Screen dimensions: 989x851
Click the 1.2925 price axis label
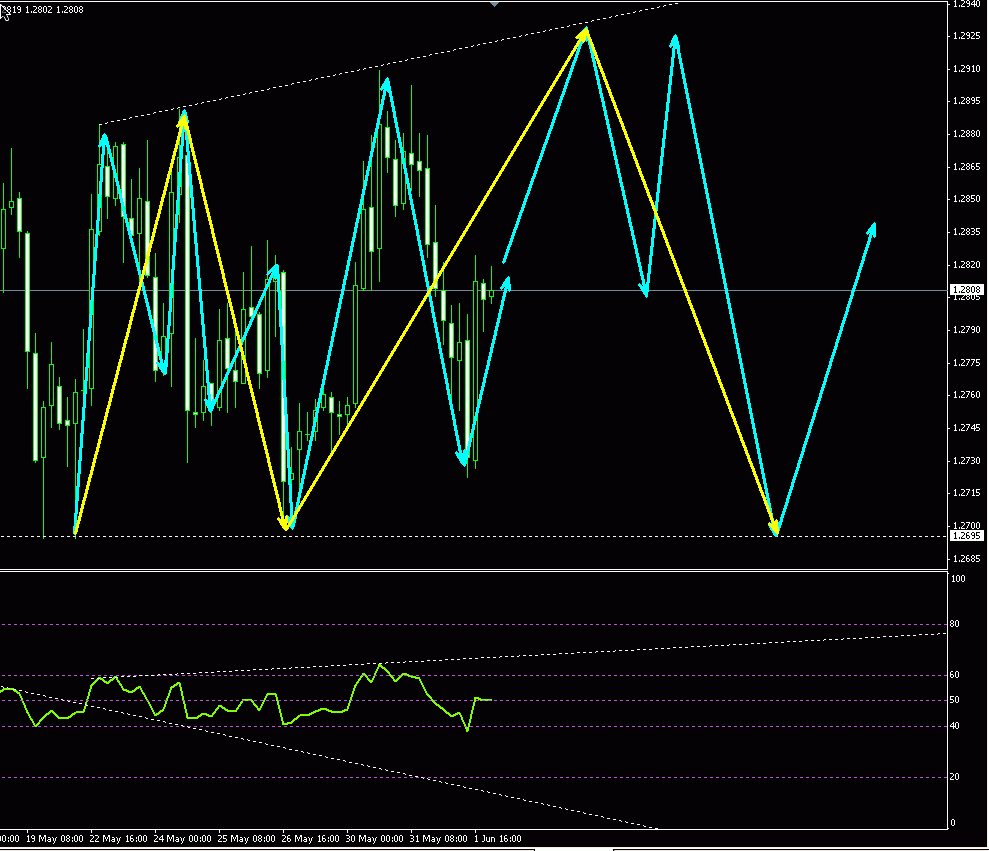pyautogui.click(x=967, y=36)
